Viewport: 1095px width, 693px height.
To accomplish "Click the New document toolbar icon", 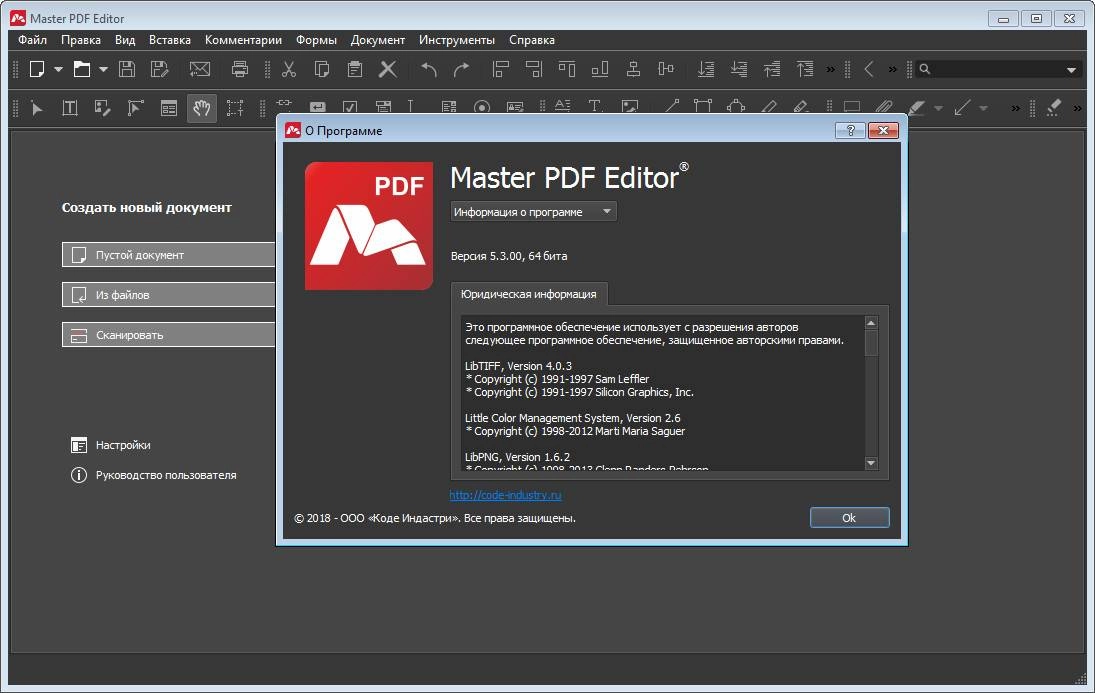I will point(37,69).
